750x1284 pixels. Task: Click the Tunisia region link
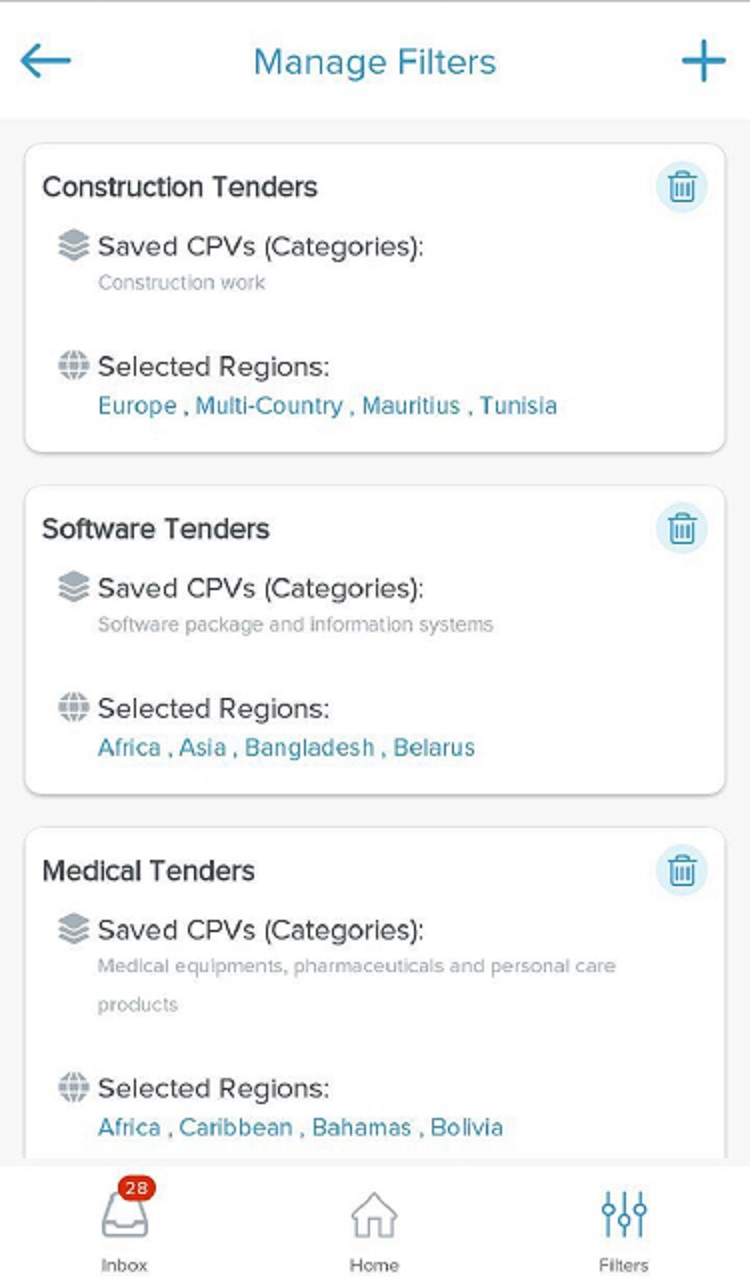pos(518,406)
